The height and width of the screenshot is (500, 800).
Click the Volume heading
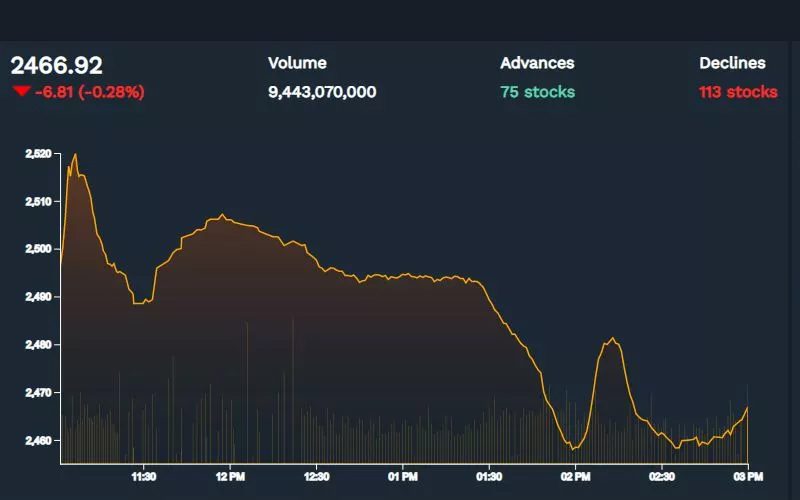pos(298,63)
